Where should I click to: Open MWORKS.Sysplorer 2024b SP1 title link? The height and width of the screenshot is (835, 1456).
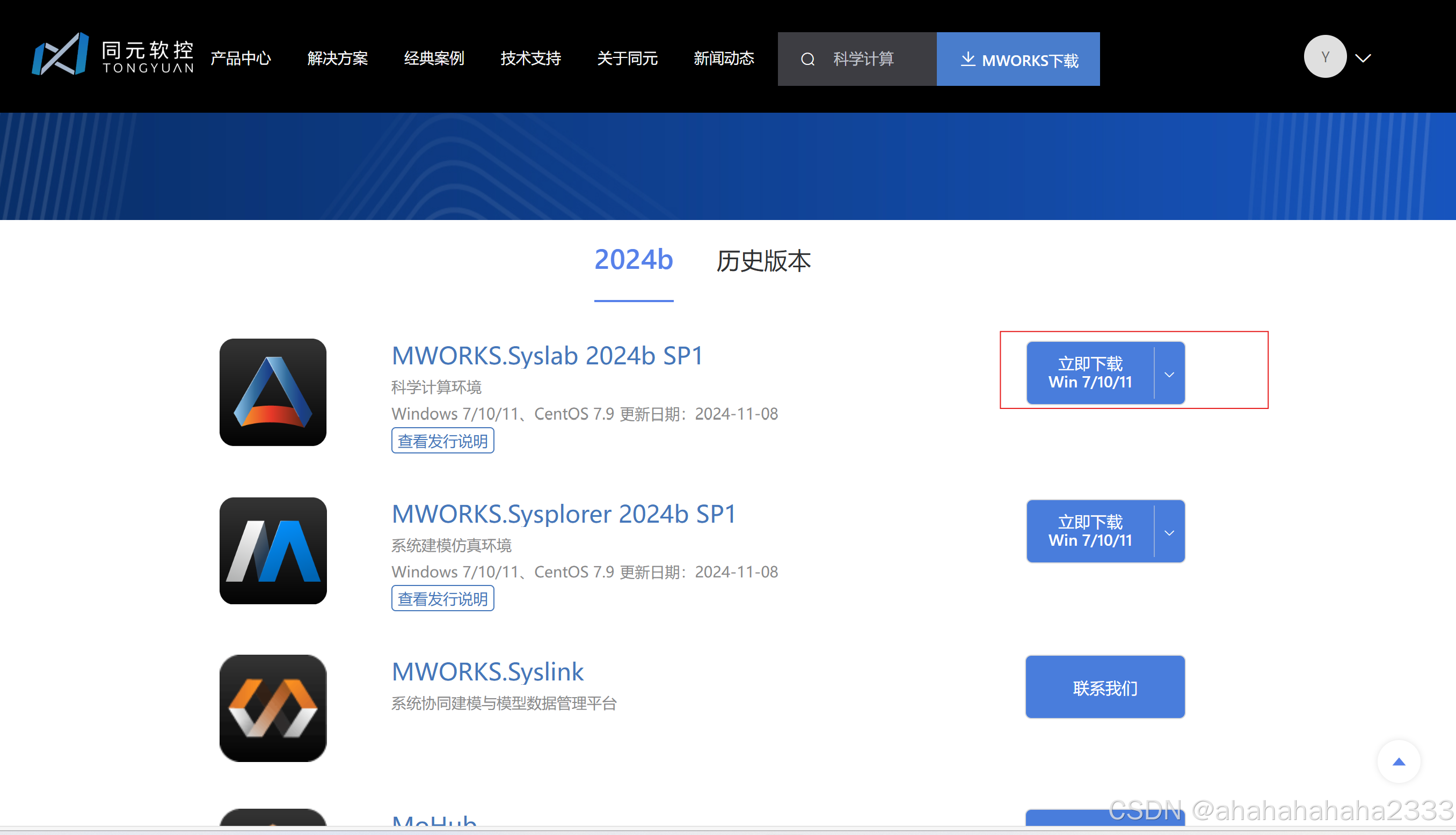[564, 514]
